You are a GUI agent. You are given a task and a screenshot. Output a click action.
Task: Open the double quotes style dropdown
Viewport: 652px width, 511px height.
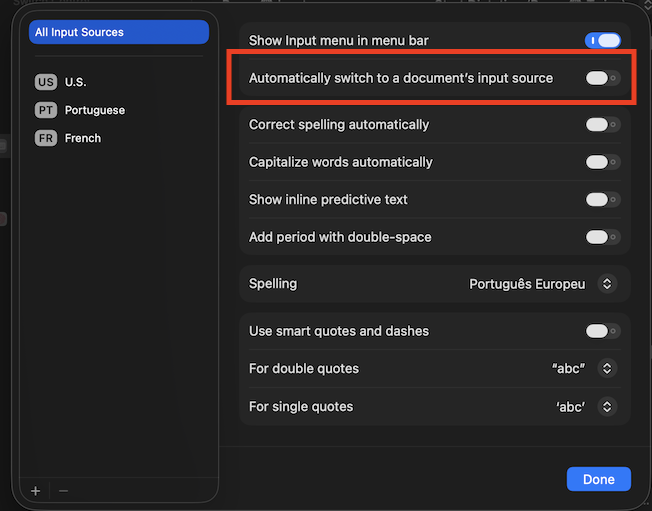606,369
